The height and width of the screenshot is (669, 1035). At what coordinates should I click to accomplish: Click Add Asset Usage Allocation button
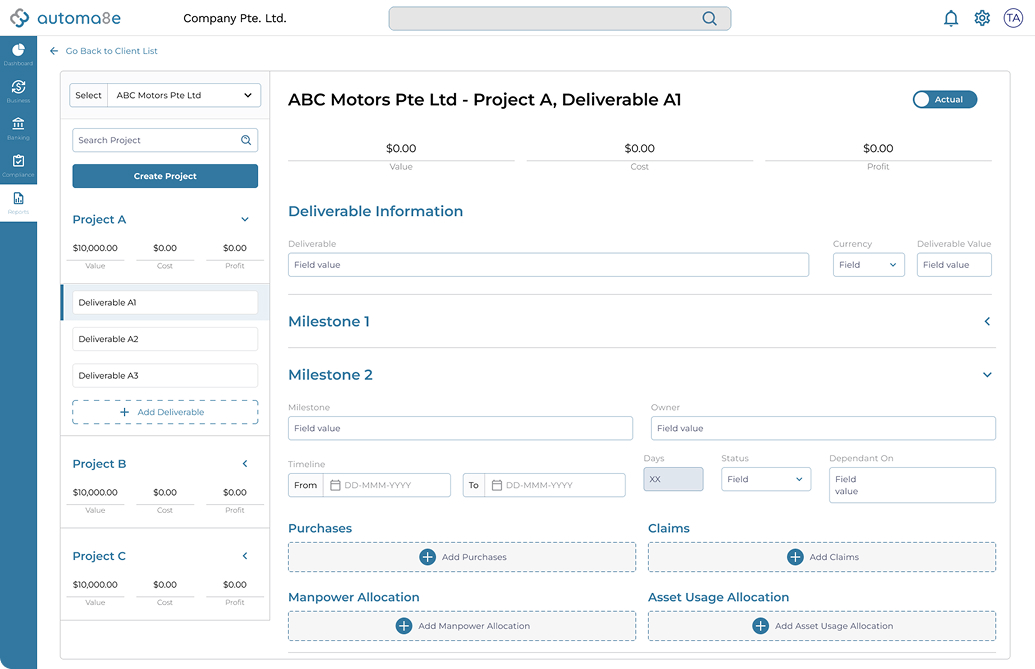click(822, 625)
